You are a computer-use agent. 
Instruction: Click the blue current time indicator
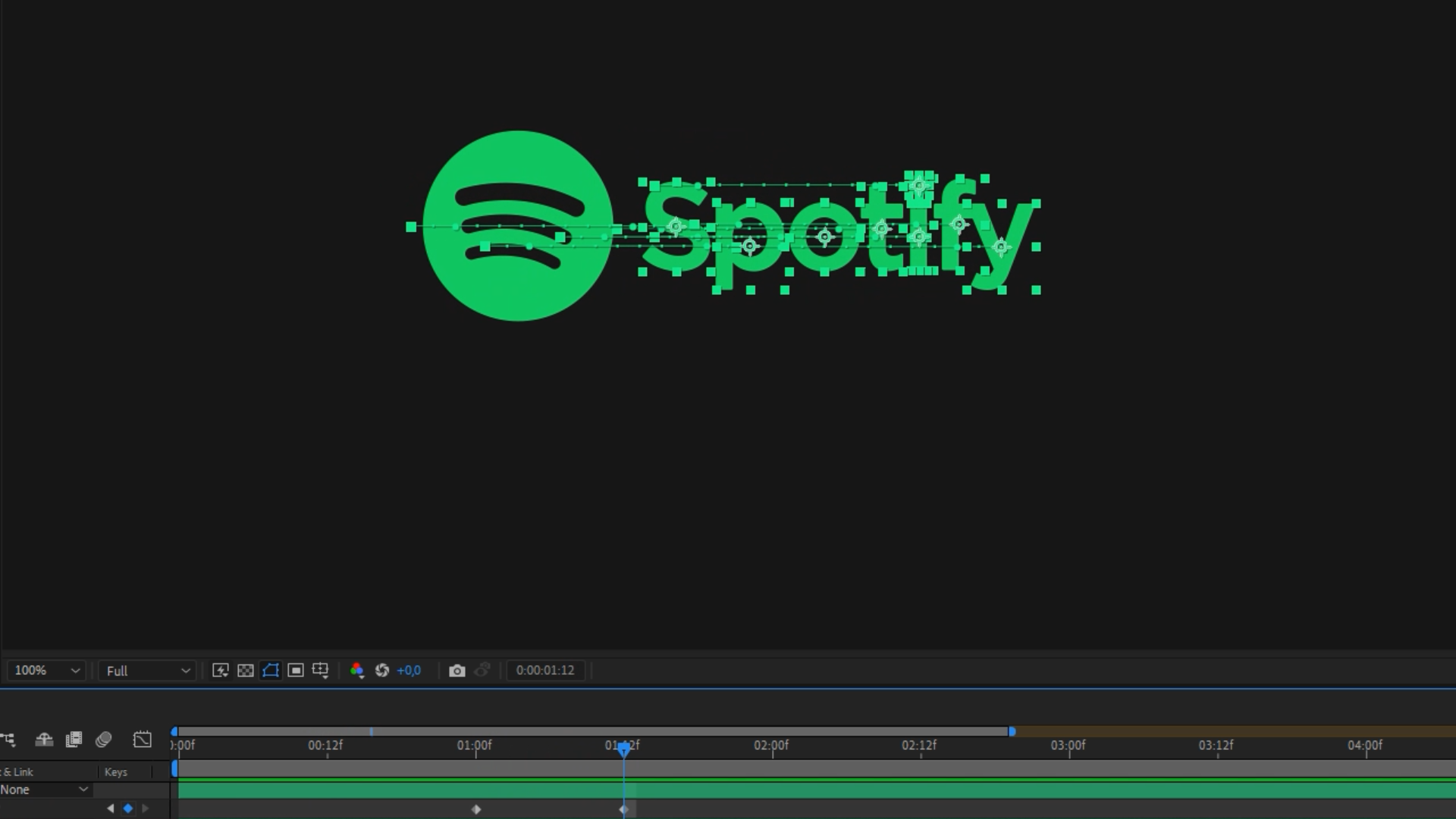coord(623,750)
